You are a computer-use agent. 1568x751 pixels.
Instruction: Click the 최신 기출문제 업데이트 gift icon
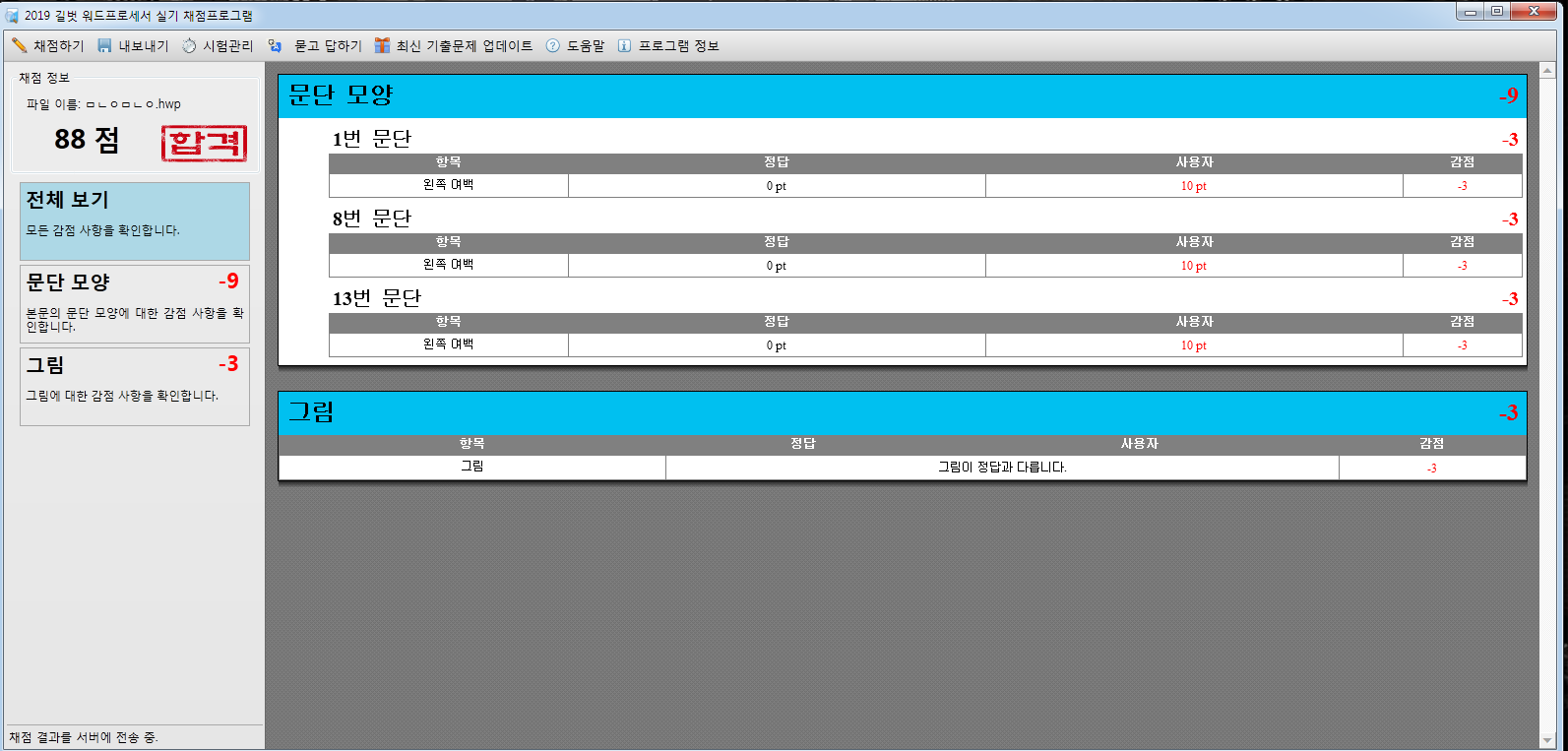tap(382, 45)
